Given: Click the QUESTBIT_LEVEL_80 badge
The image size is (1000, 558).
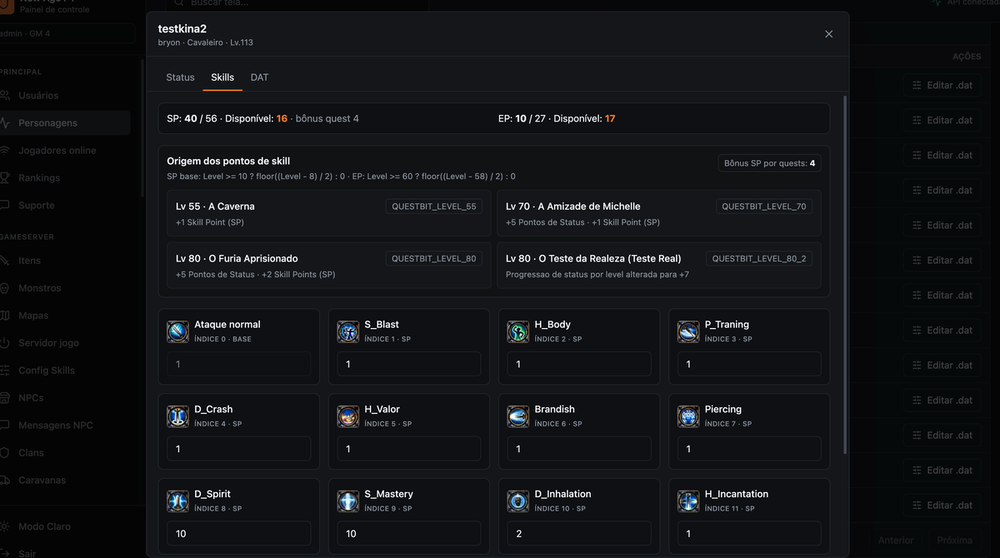Looking at the screenshot, I should click(434, 258).
